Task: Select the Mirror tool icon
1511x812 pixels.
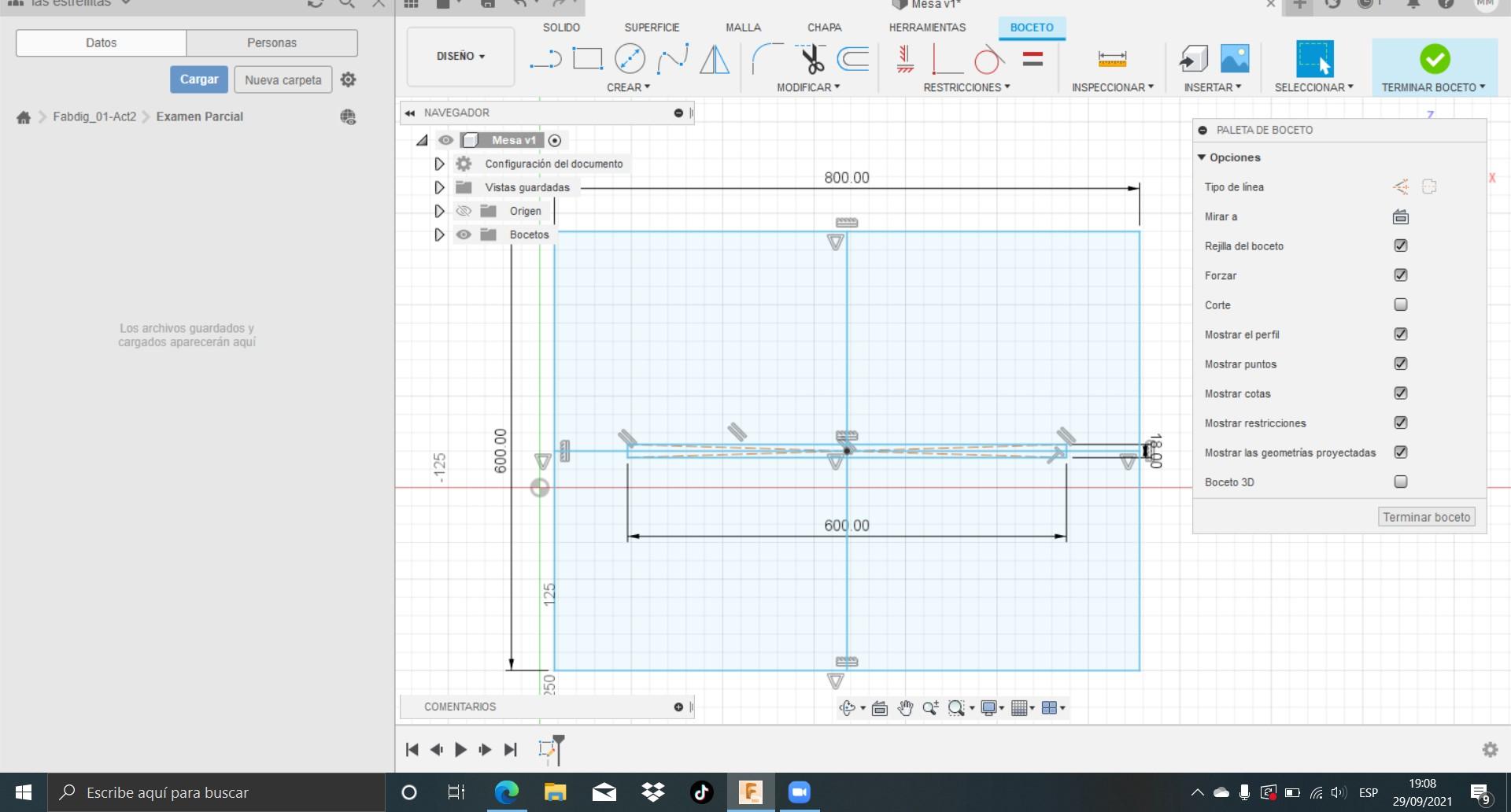Action: [715, 59]
